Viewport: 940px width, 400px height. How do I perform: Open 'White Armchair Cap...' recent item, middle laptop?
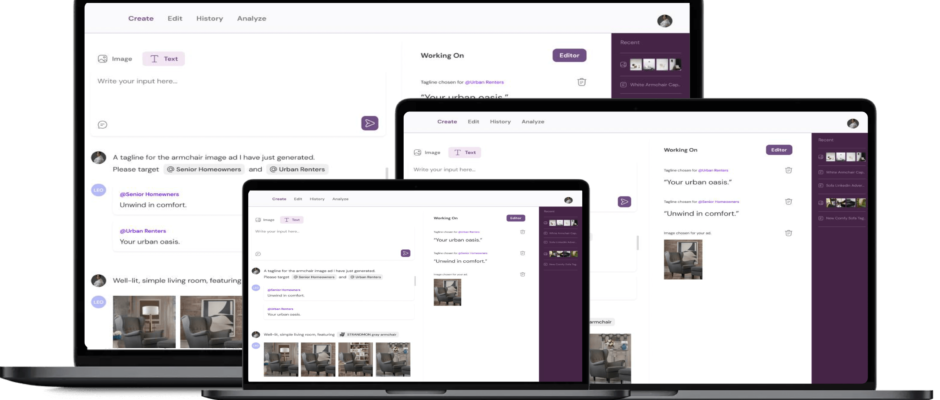pyautogui.click(x=842, y=172)
